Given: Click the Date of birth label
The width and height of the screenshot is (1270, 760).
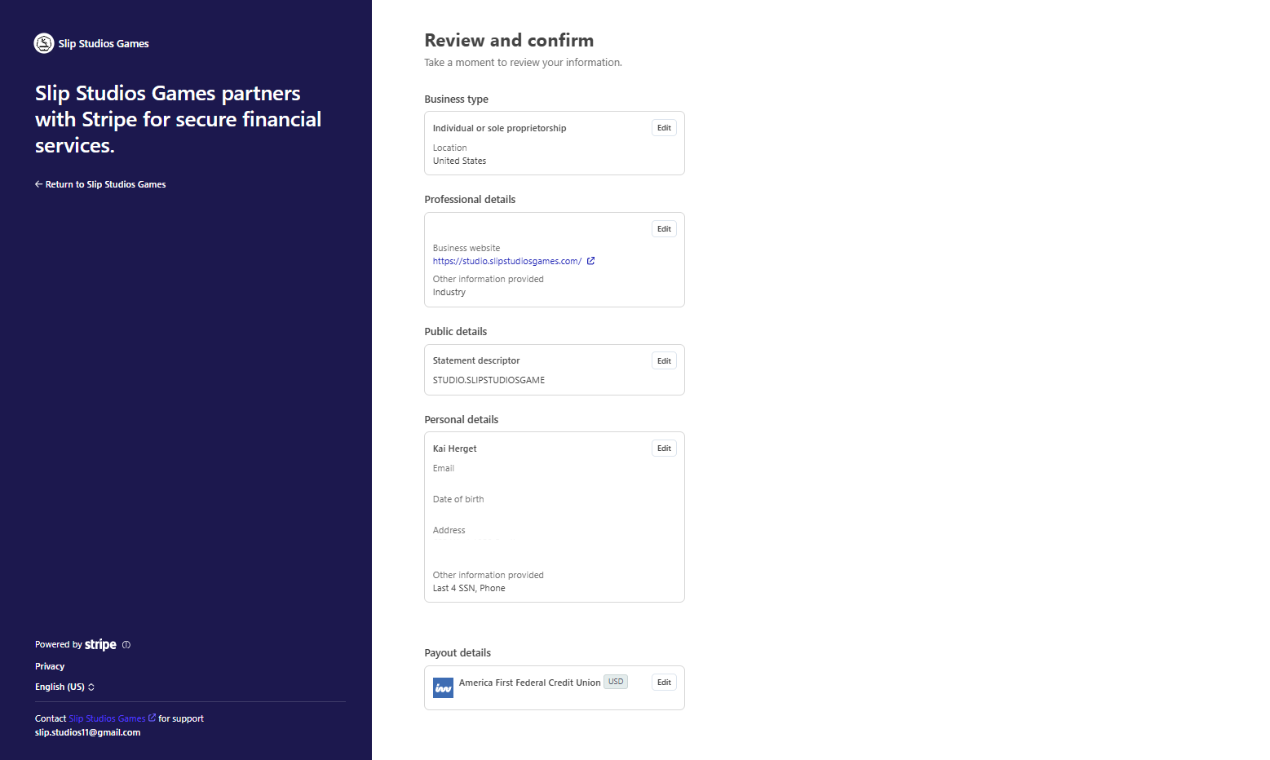Looking at the screenshot, I should [458, 499].
